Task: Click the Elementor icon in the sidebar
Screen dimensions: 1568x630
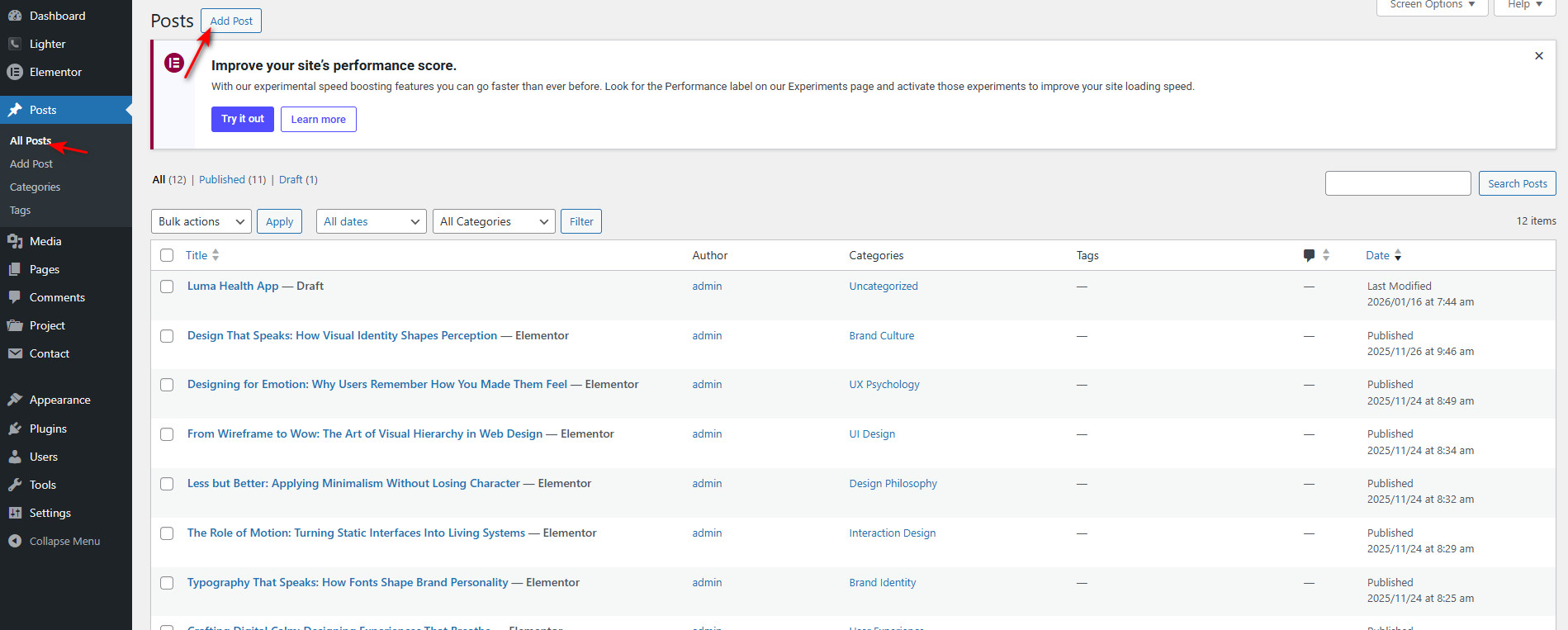Action: tap(15, 72)
